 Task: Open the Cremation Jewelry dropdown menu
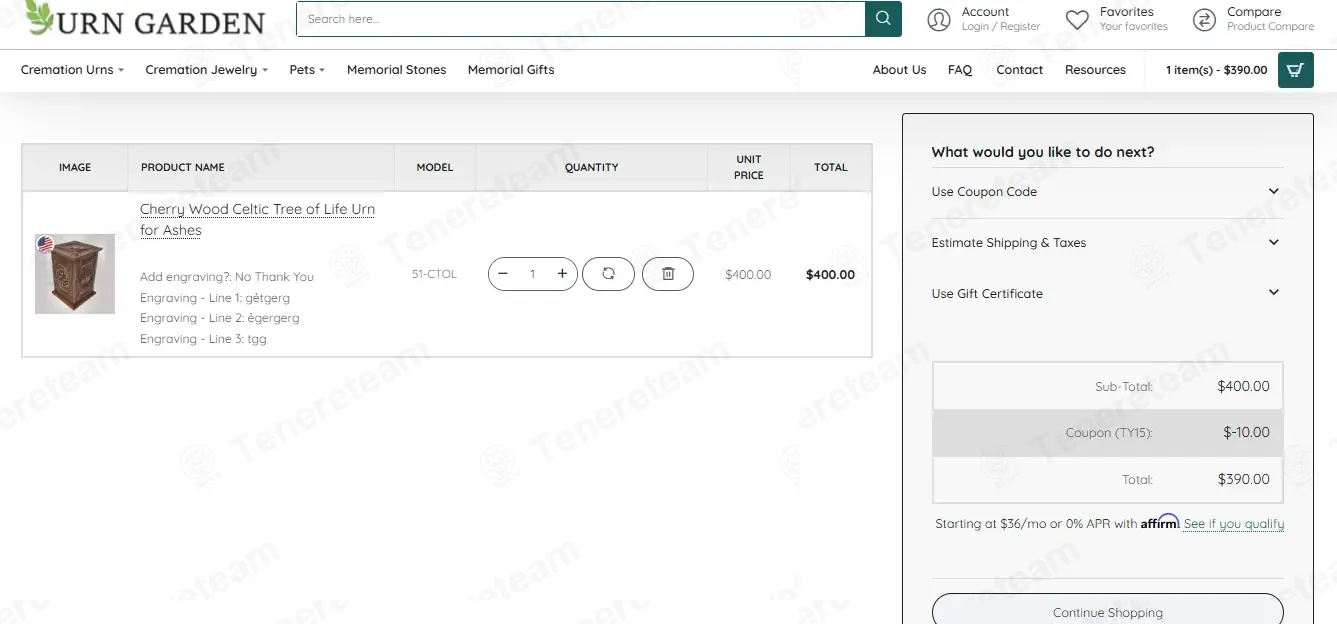tap(206, 70)
